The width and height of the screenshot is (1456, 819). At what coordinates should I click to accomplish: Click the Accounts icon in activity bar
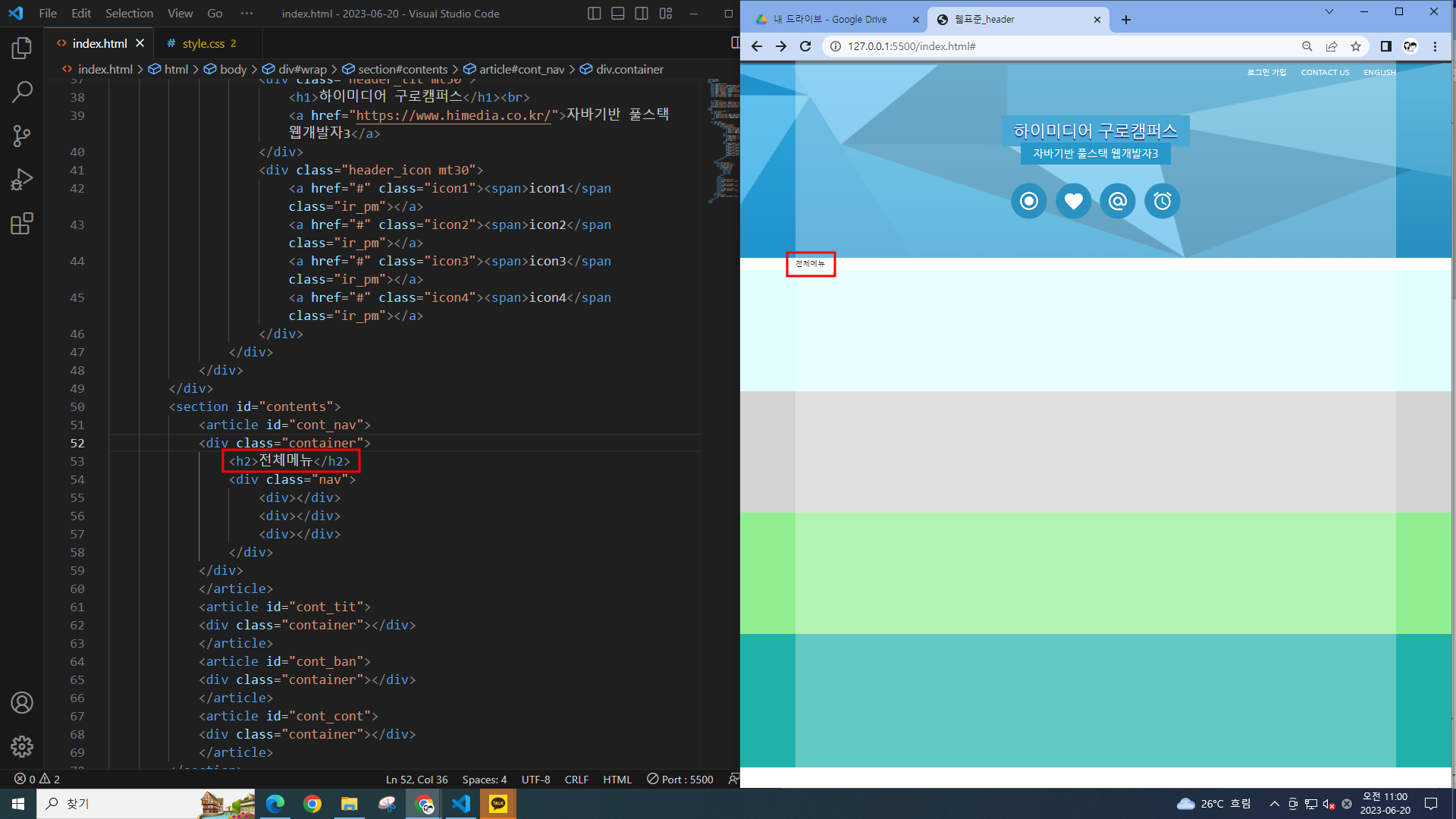[22, 703]
